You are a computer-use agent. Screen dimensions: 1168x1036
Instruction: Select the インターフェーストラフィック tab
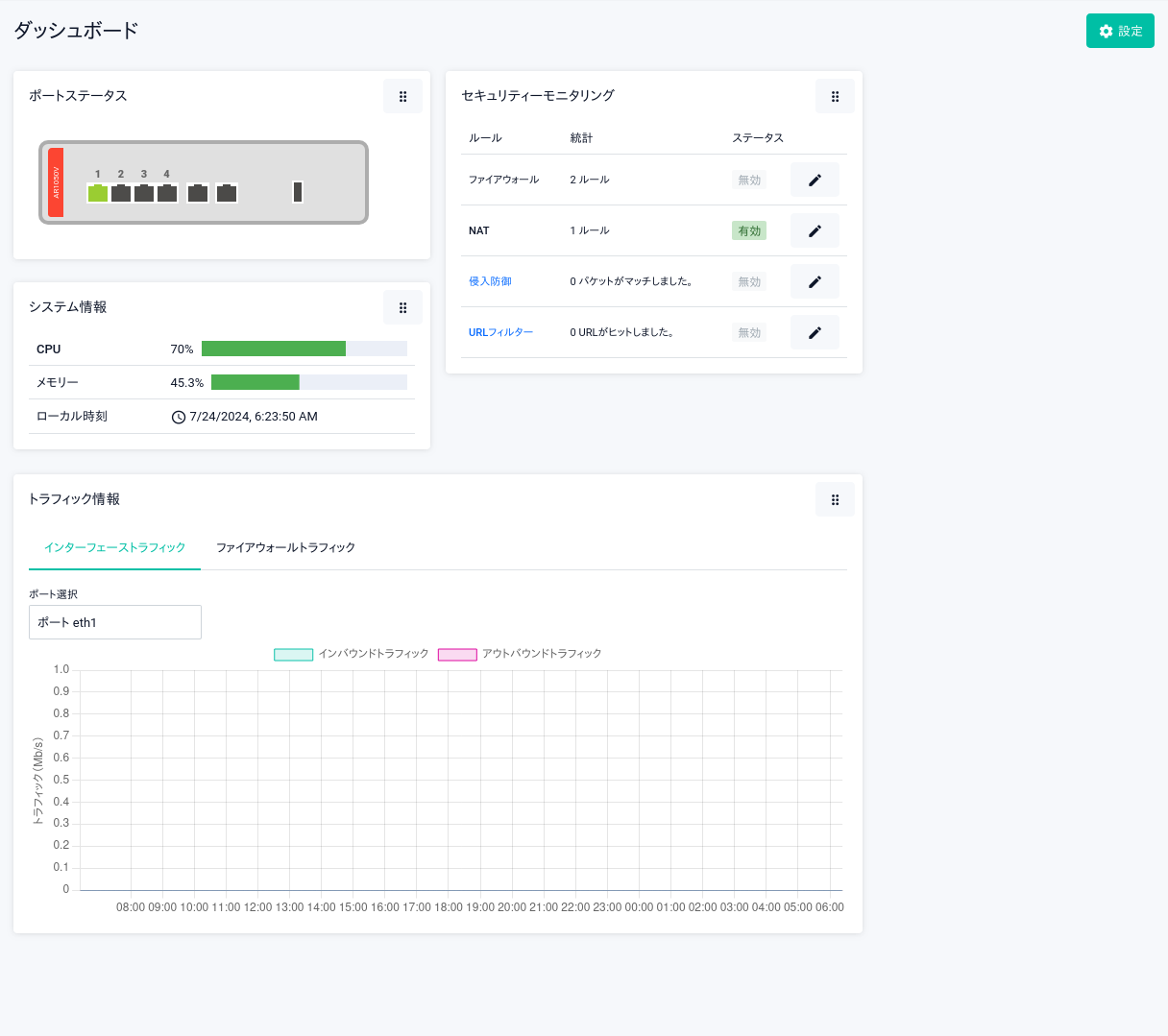[x=114, y=547]
